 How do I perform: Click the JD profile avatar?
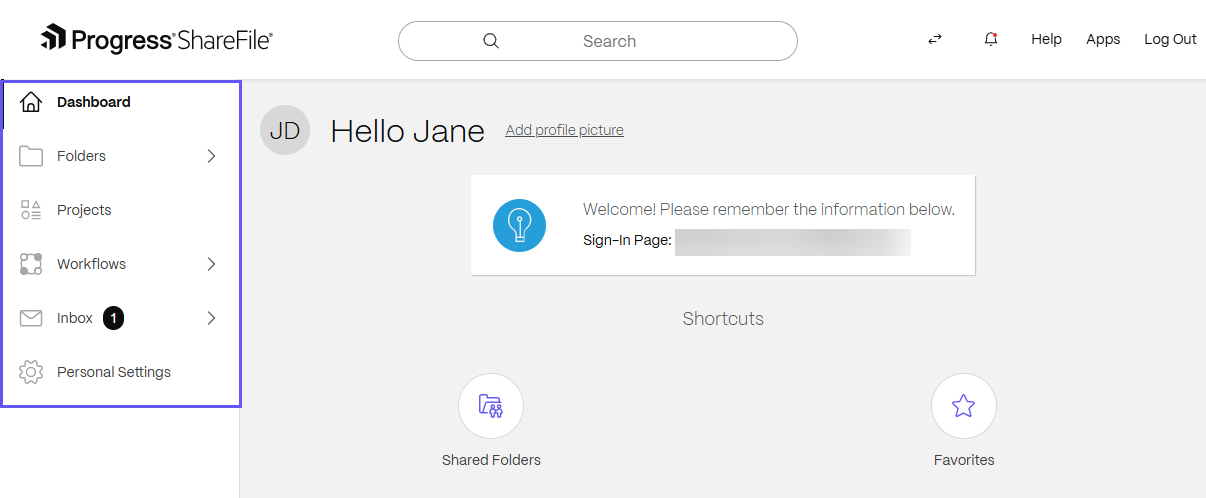click(285, 131)
